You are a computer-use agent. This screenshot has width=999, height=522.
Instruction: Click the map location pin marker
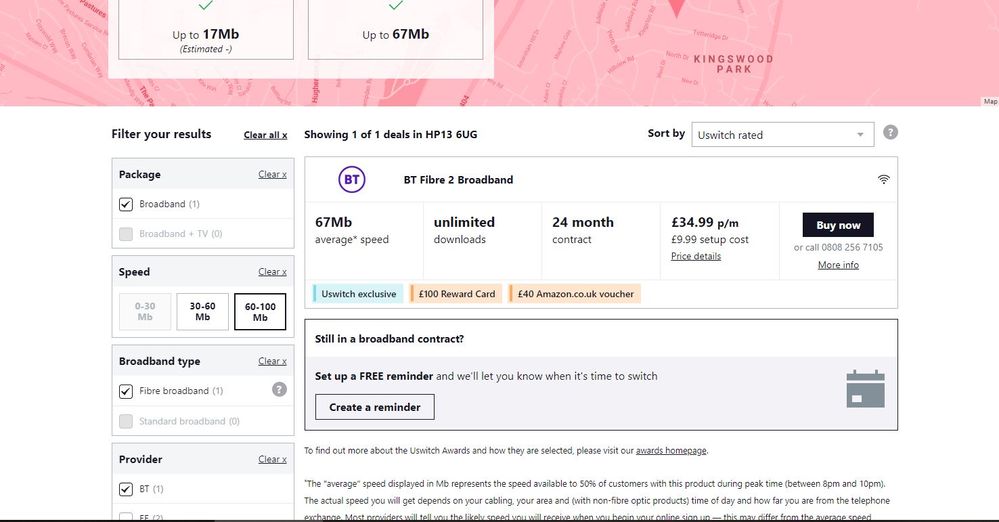click(x=676, y=8)
